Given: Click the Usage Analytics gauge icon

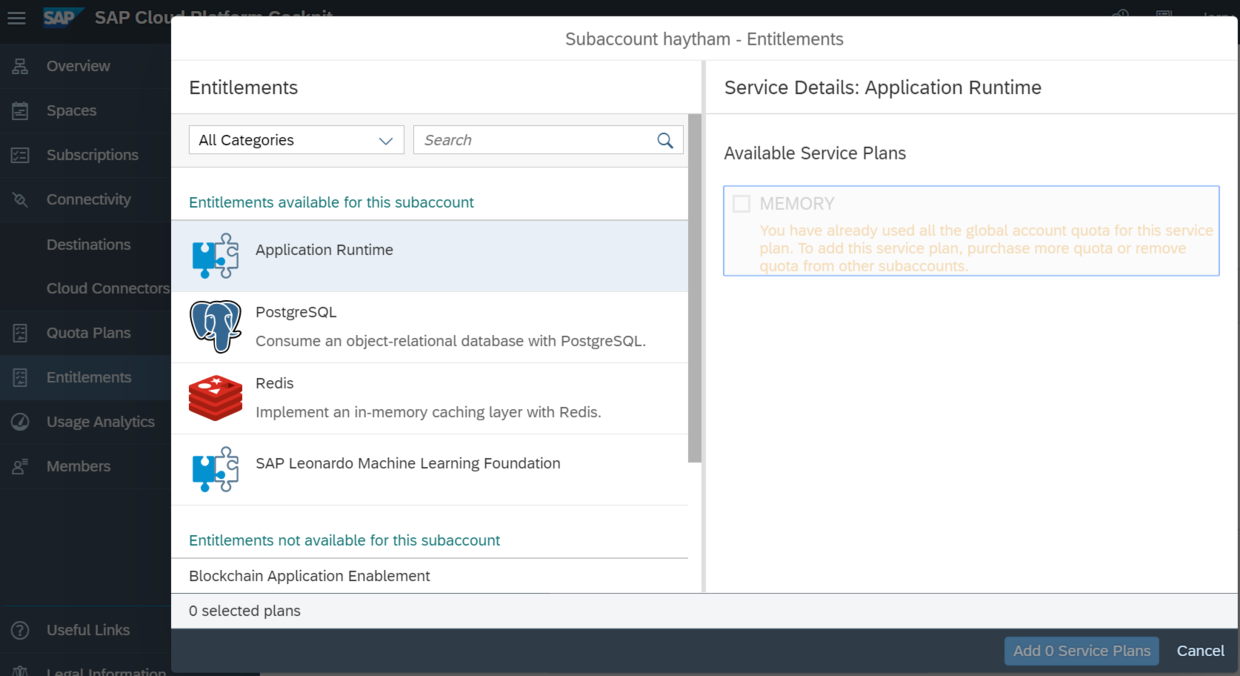Looking at the screenshot, I should click(20, 422).
